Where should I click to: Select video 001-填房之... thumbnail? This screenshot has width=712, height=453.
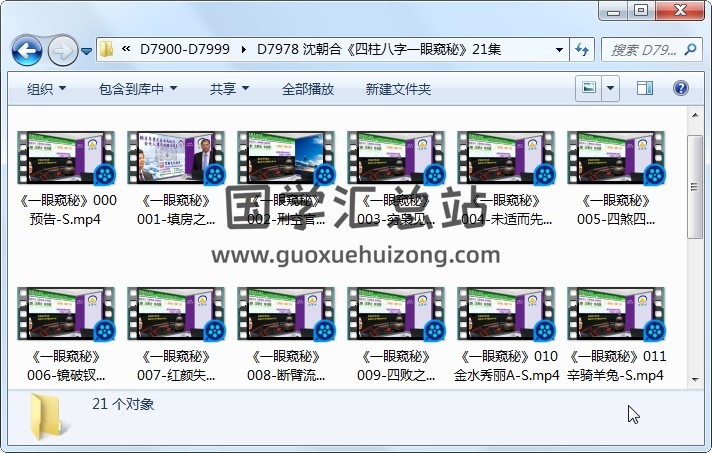pyautogui.click(x=176, y=158)
